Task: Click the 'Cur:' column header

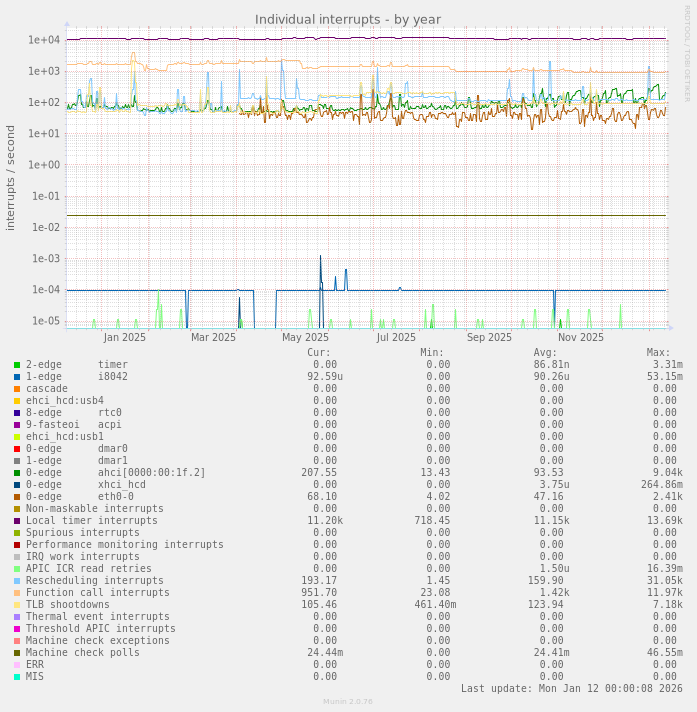Action: (x=318, y=353)
